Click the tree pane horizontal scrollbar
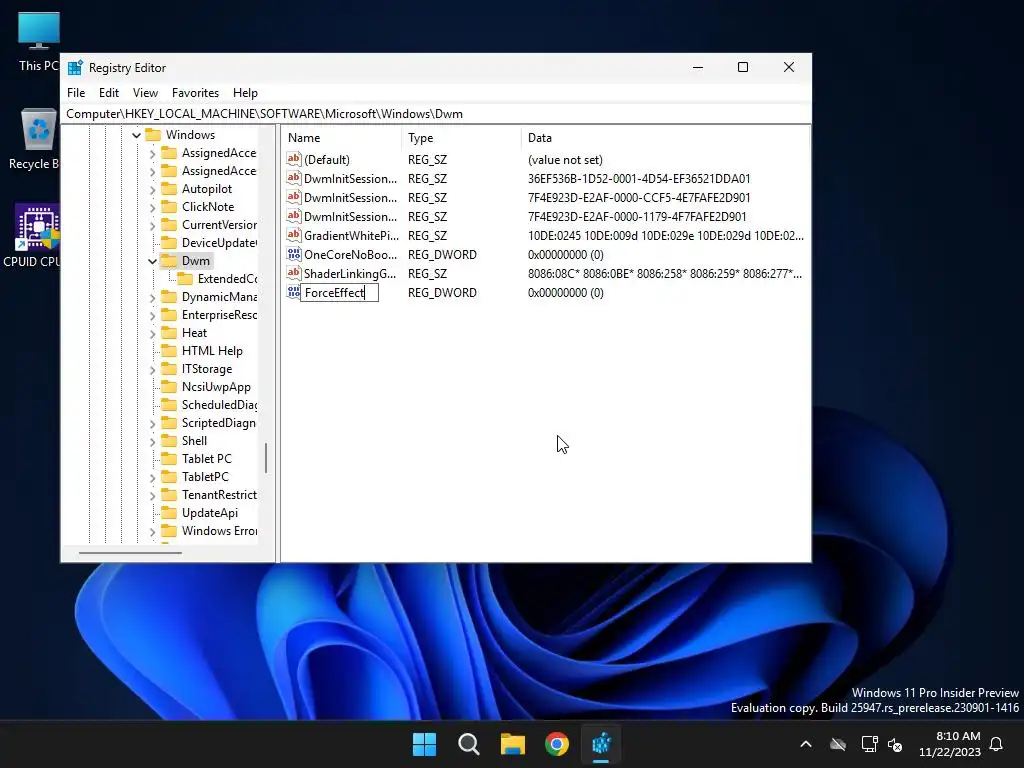The image size is (1024, 768). click(130, 552)
